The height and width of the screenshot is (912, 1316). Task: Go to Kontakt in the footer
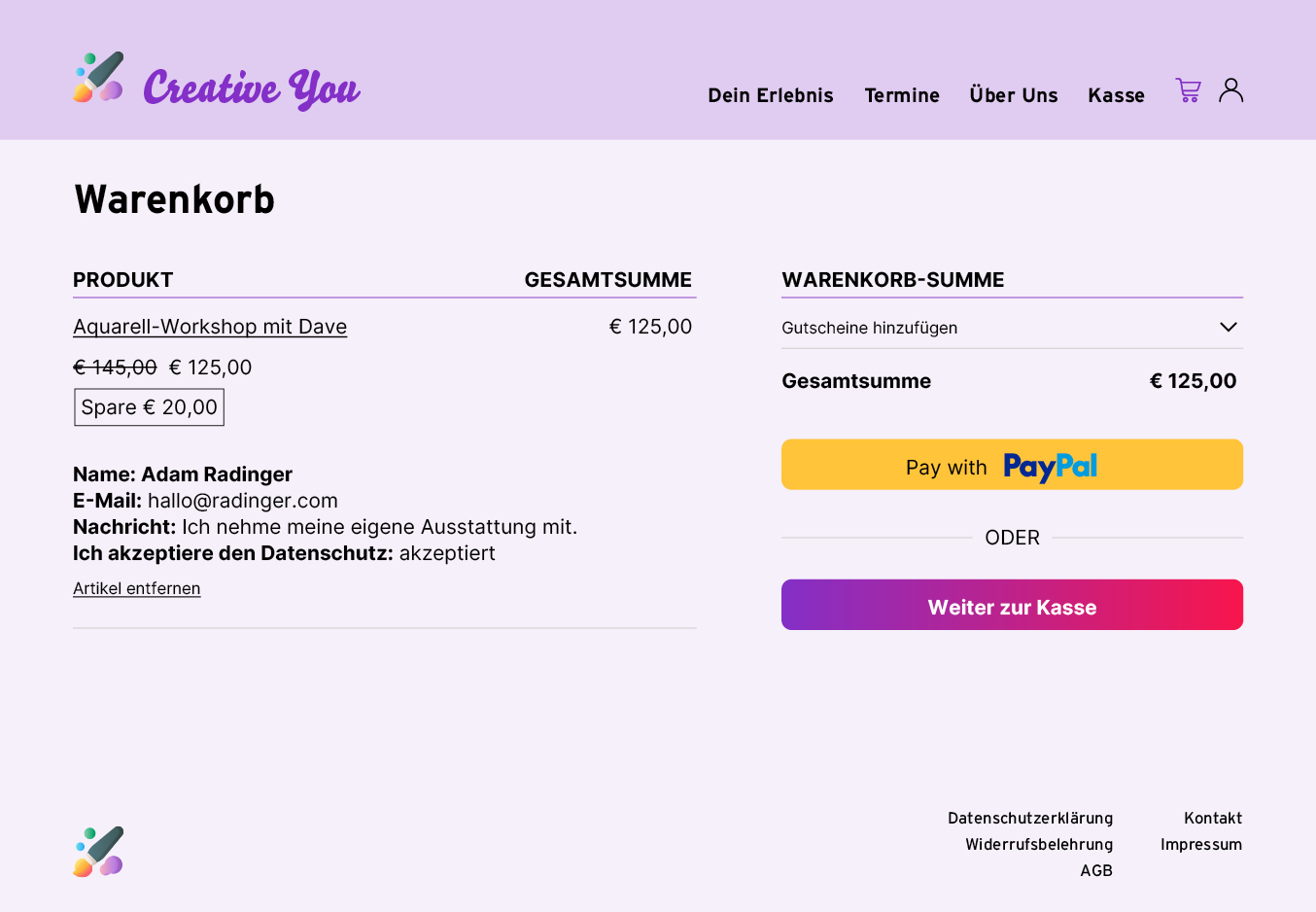pyautogui.click(x=1213, y=819)
